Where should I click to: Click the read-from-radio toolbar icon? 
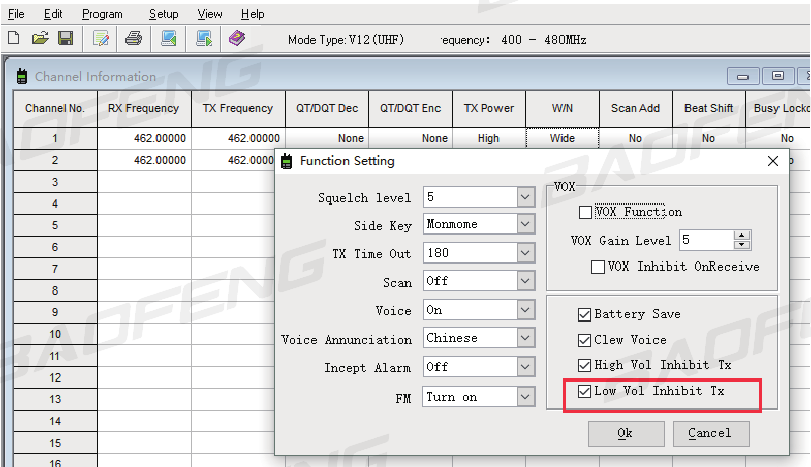click(x=169, y=38)
